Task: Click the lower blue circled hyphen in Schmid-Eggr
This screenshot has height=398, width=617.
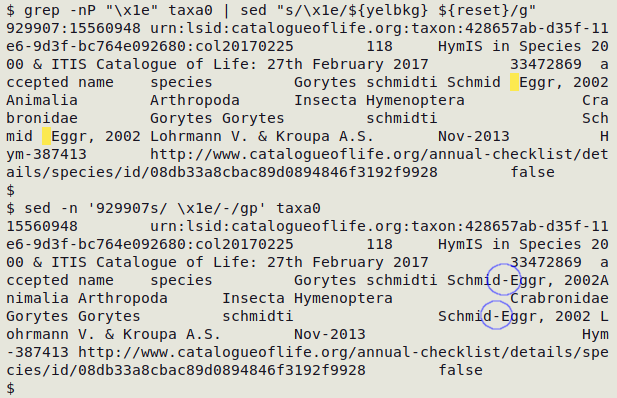Action: tap(496, 317)
